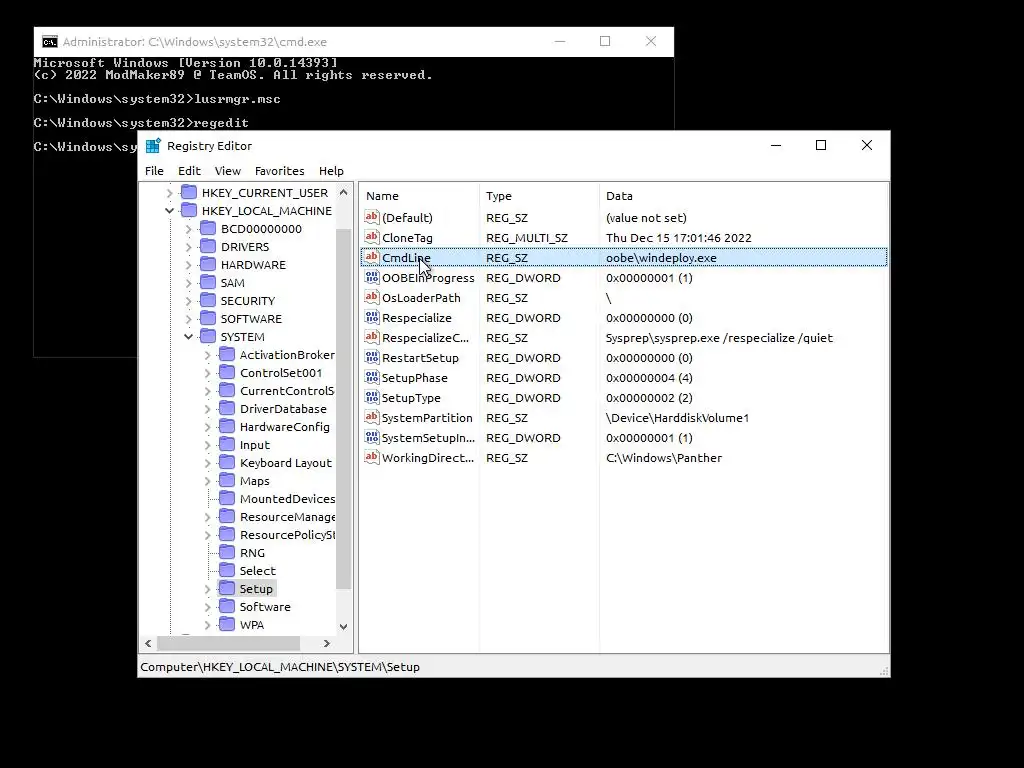Sort values by the Type column header
The height and width of the screenshot is (768, 1024).
[x=539, y=196]
